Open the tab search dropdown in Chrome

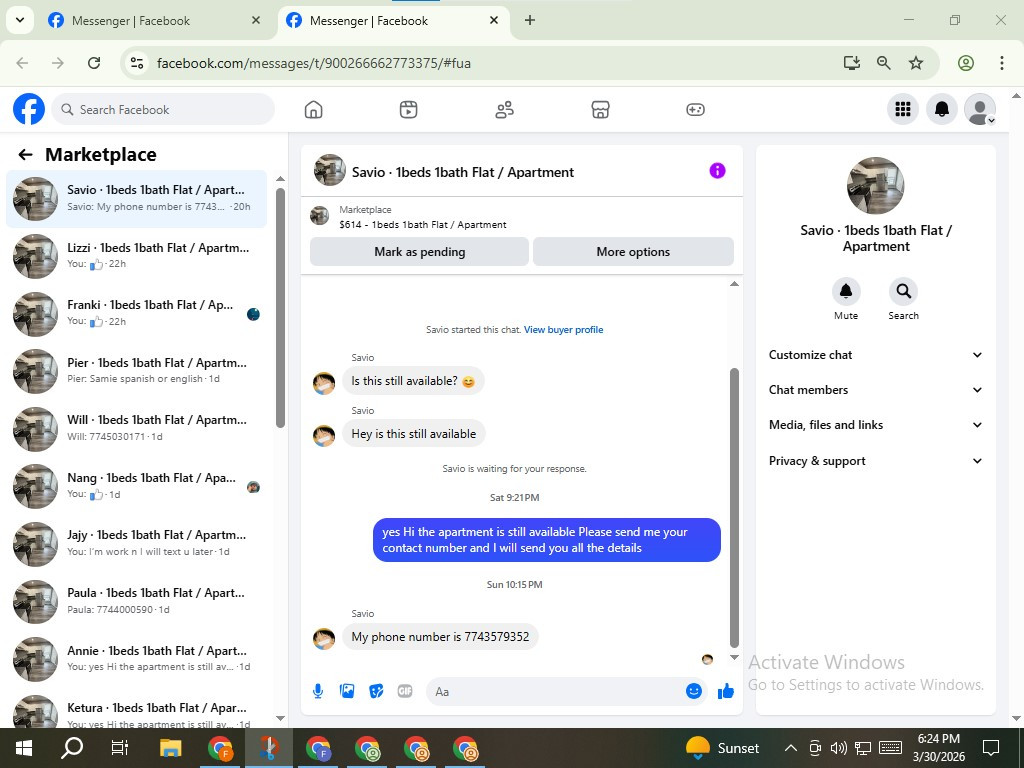[x=20, y=20]
